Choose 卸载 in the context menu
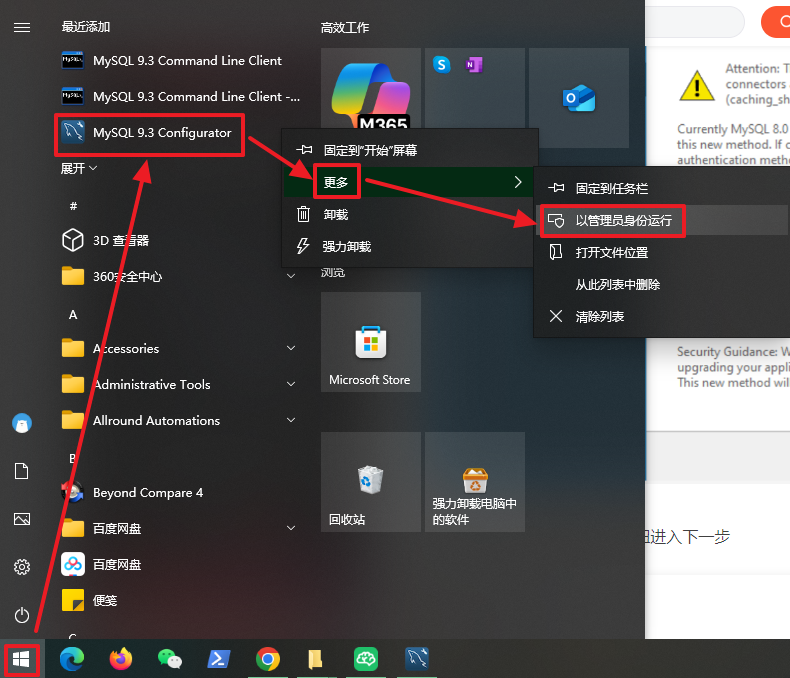The image size is (790, 678). point(409,215)
